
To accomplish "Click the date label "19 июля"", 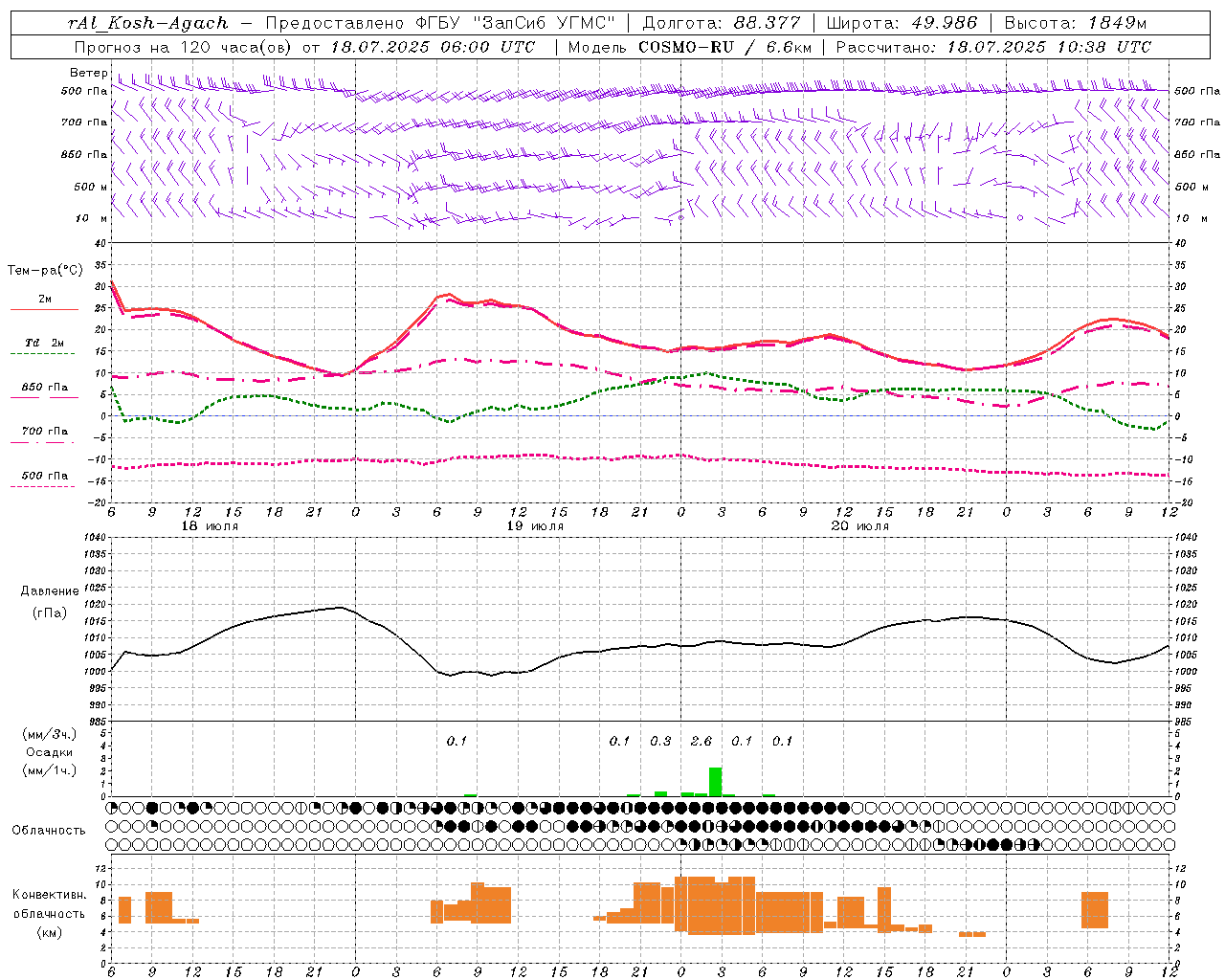I will [x=535, y=526].
